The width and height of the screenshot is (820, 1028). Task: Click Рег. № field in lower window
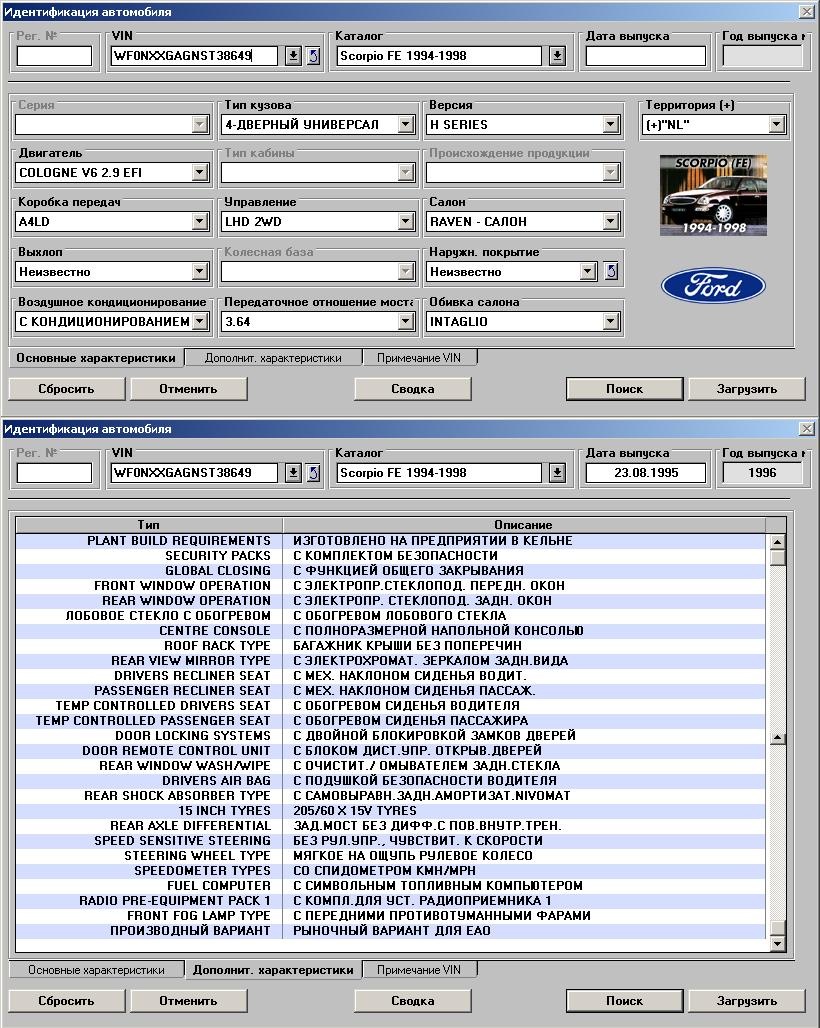click(x=54, y=473)
